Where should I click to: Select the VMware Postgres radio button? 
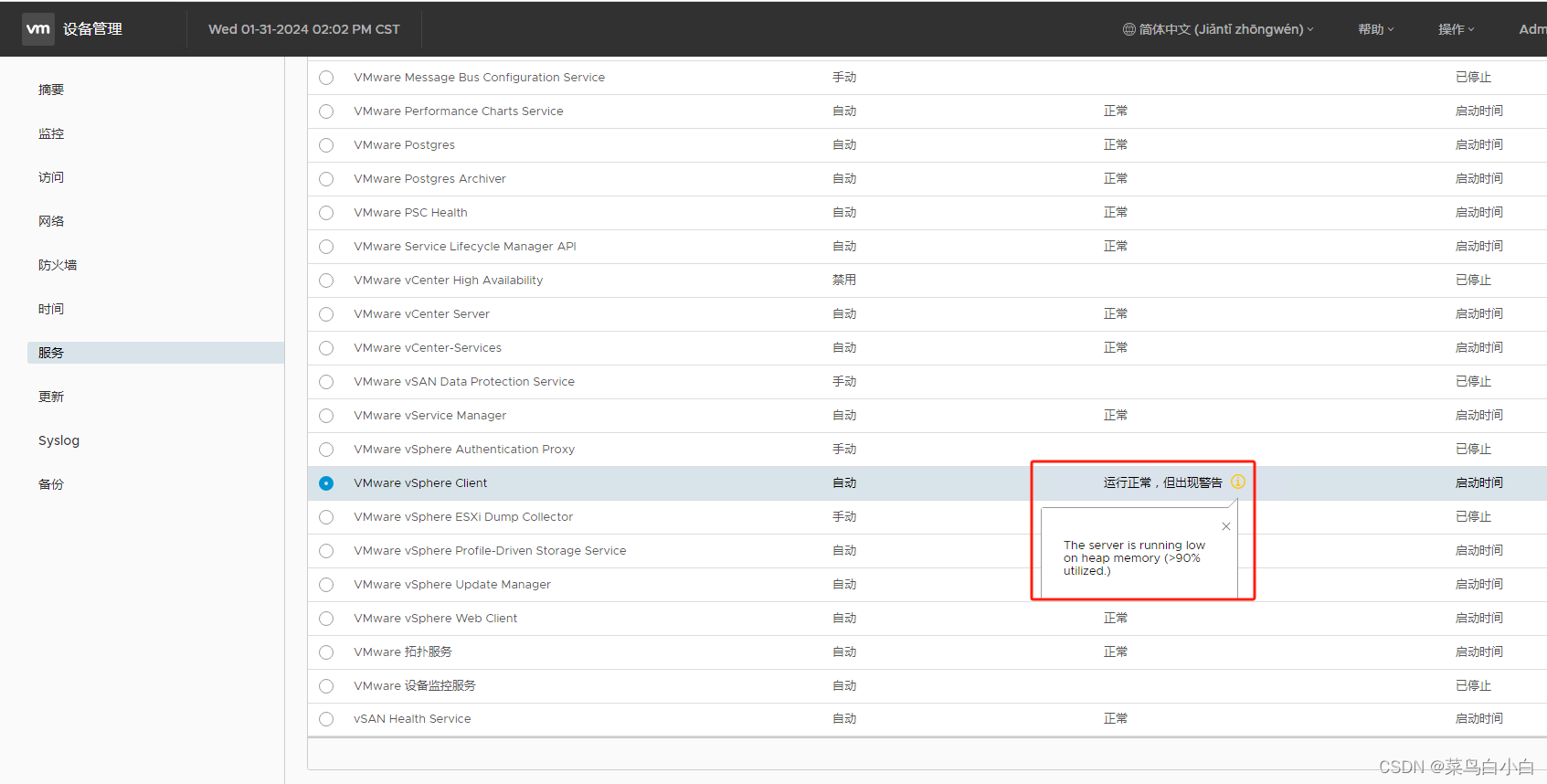[326, 145]
